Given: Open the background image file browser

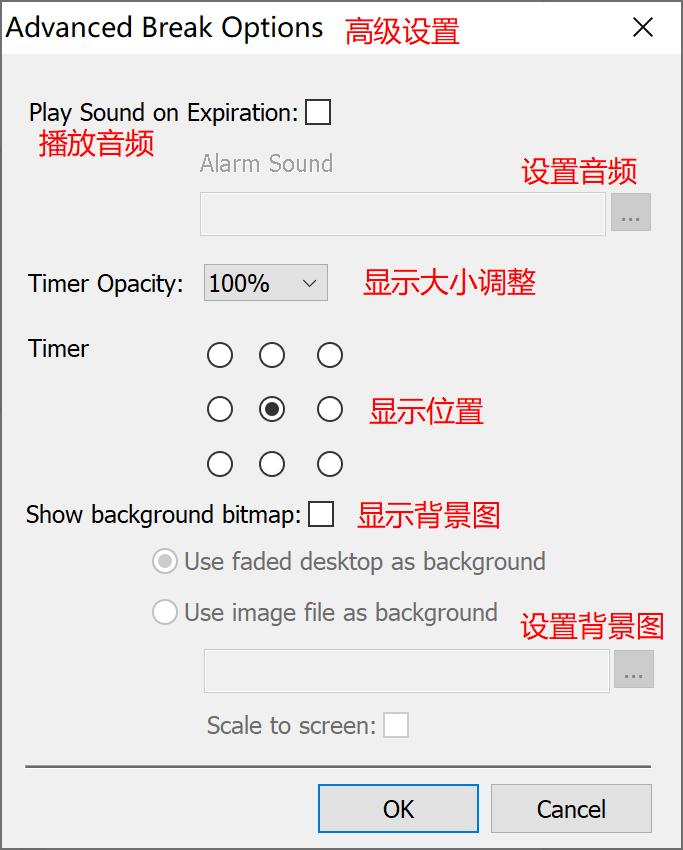Looking at the screenshot, I should click(x=632, y=672).
